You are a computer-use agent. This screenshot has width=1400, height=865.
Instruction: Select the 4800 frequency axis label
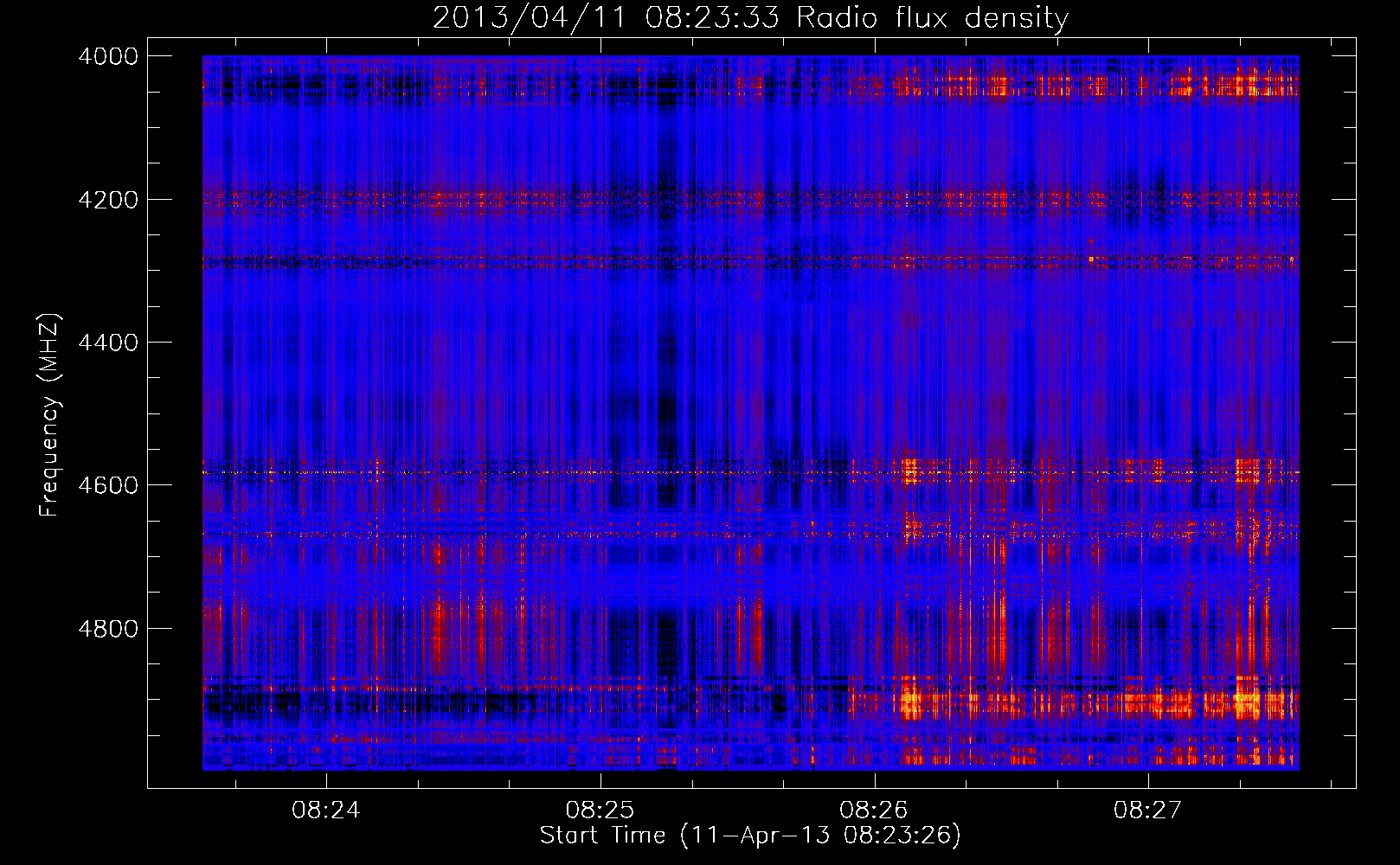(108, 629)
